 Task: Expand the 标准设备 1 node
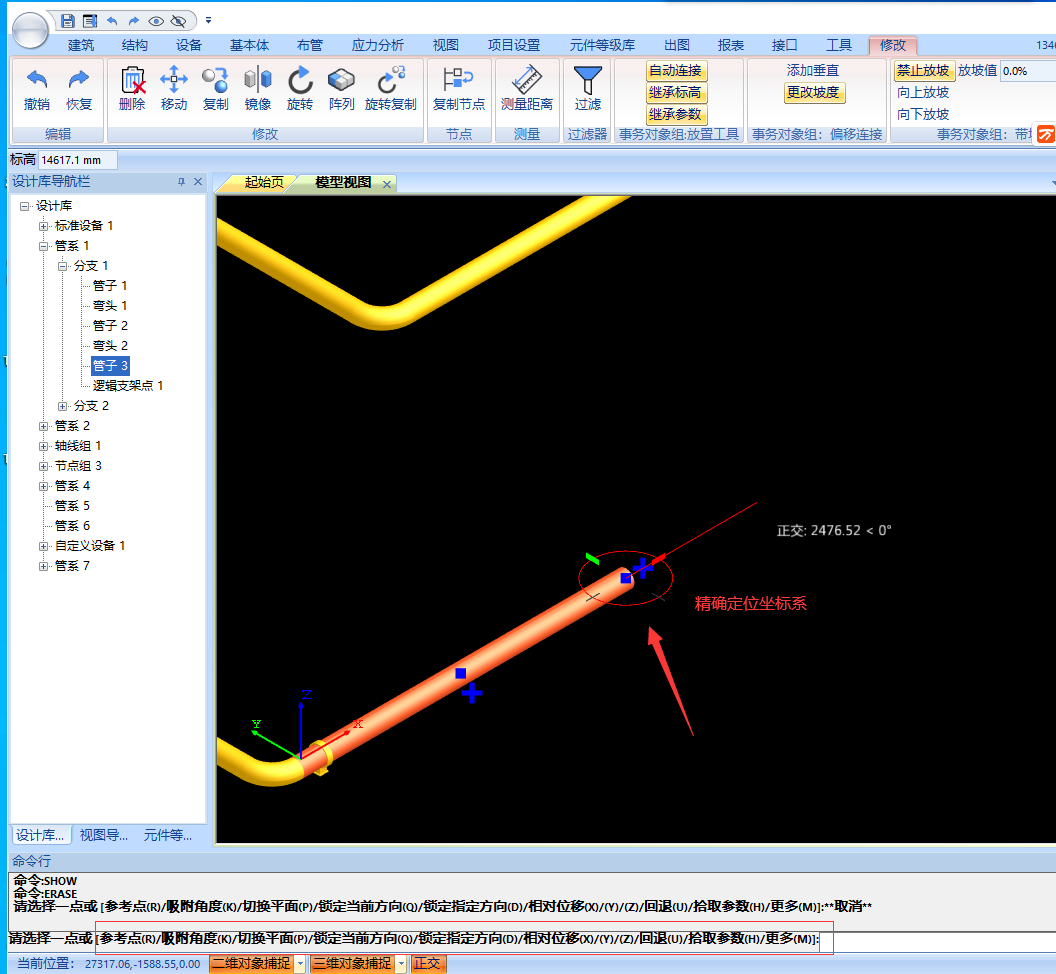tap(44, 226)
